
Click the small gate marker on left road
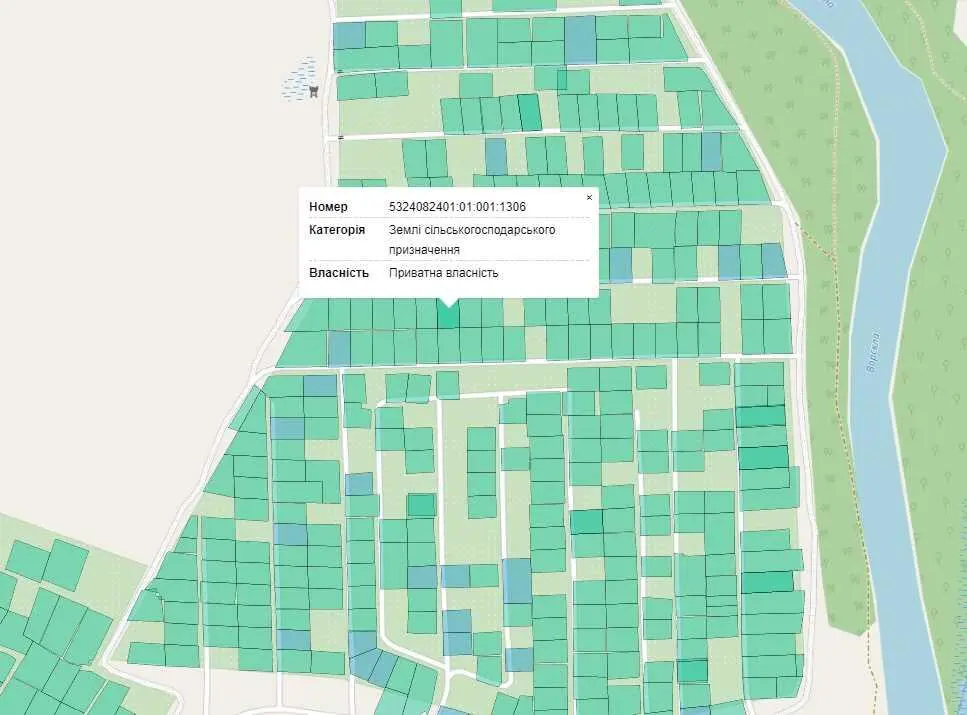pyautogui.click(x=340, y=137)
